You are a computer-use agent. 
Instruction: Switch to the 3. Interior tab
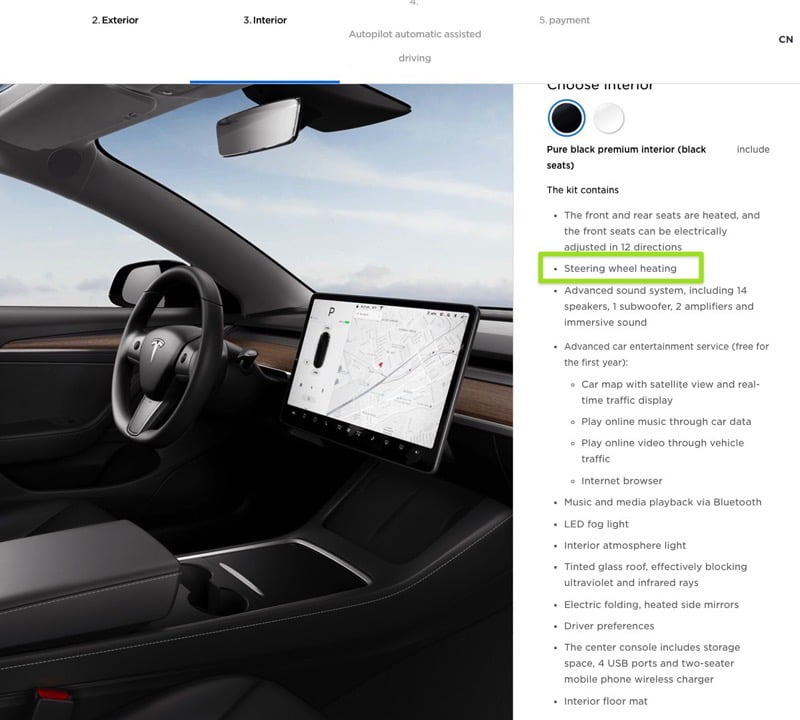[265, 20]
